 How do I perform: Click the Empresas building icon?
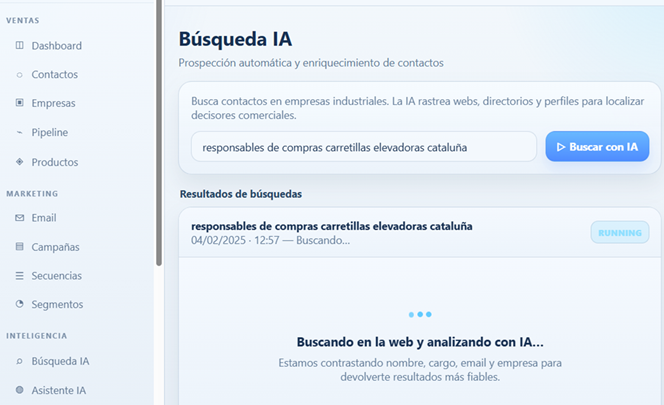click(x=20, y=103)
